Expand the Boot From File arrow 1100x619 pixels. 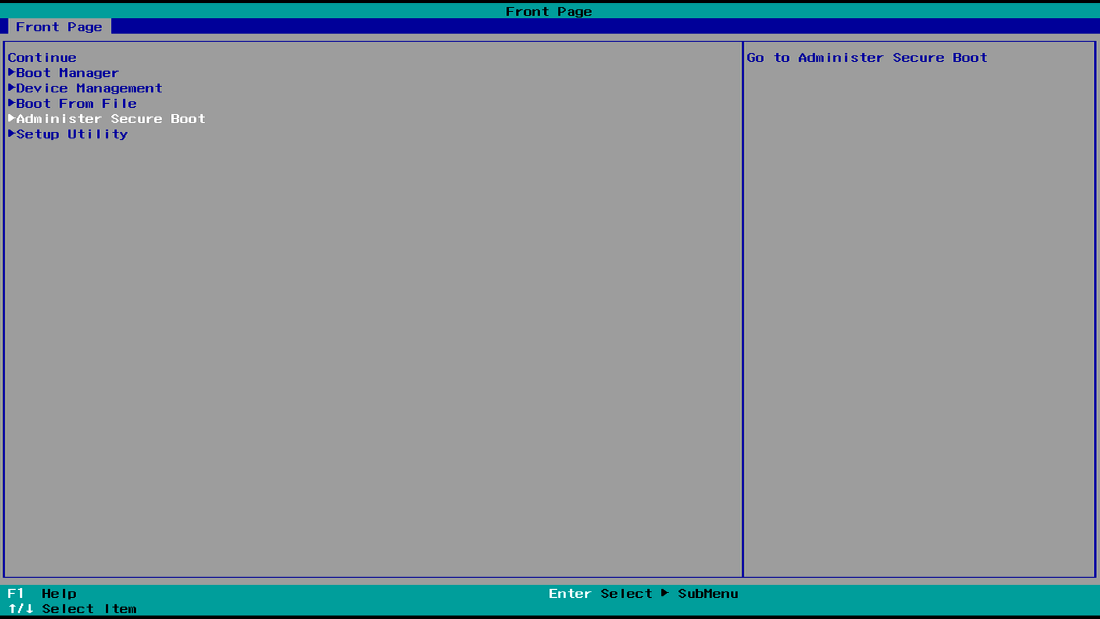[12, 103]
